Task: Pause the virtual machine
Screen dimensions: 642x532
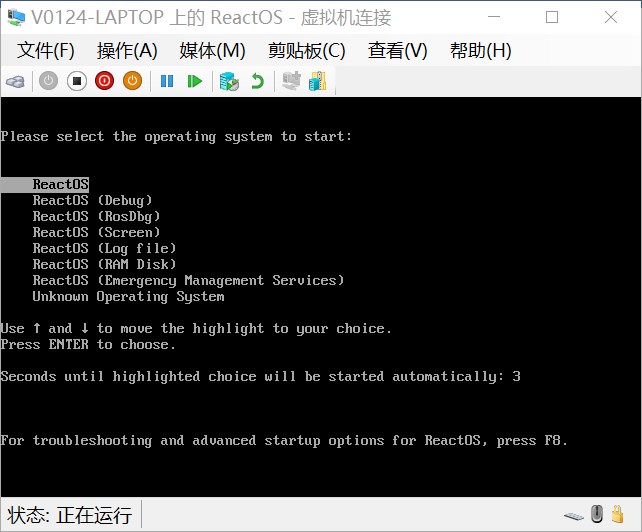Action: (x=167, y=81)
